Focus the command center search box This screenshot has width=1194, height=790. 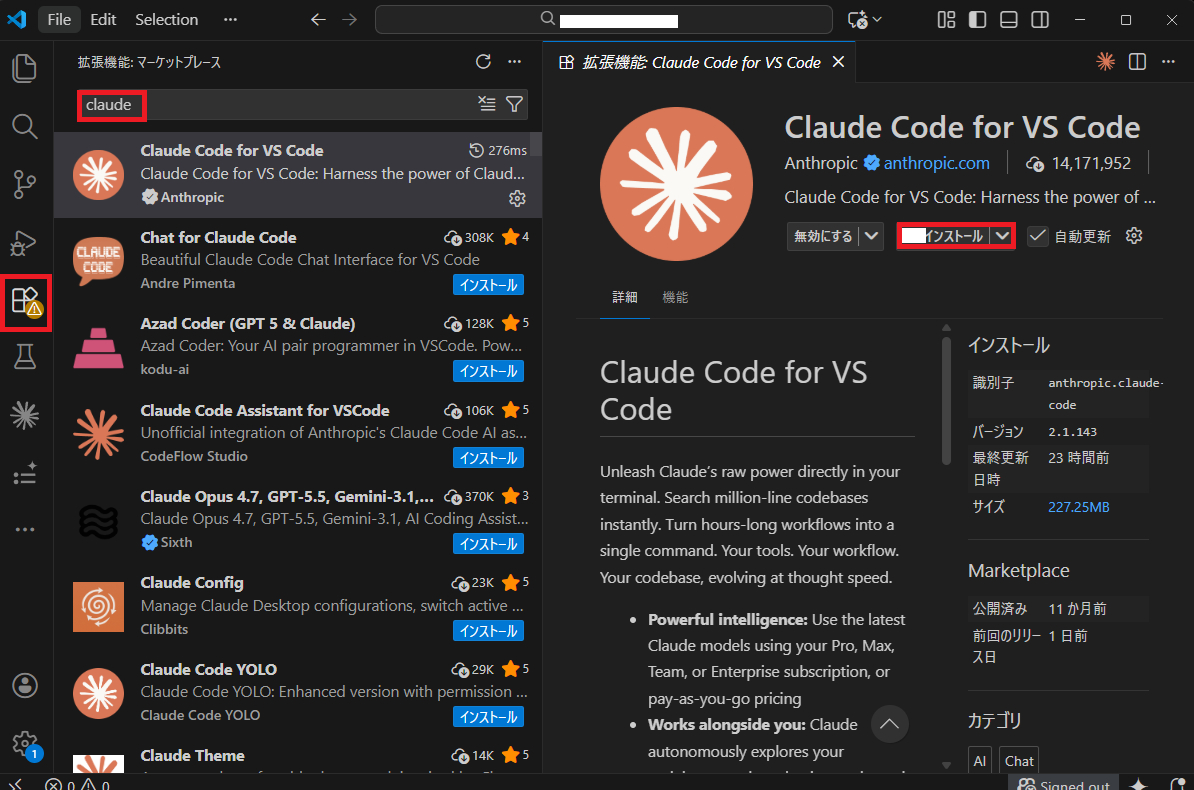603,20
